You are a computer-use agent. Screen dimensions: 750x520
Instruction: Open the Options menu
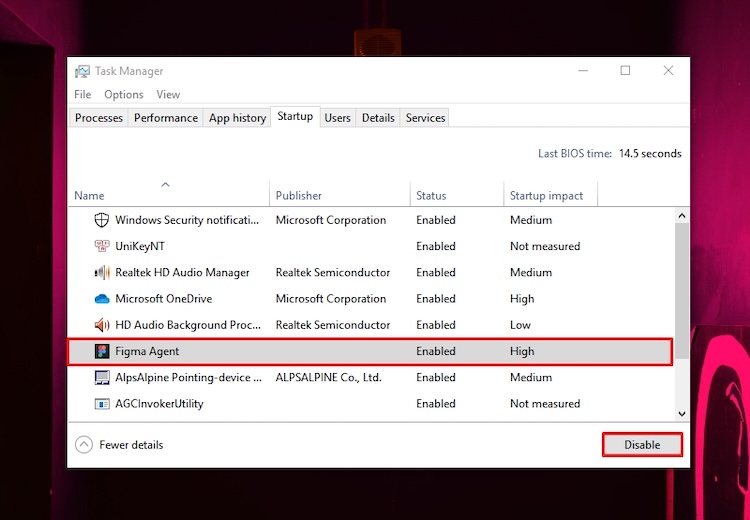point(124,94)
